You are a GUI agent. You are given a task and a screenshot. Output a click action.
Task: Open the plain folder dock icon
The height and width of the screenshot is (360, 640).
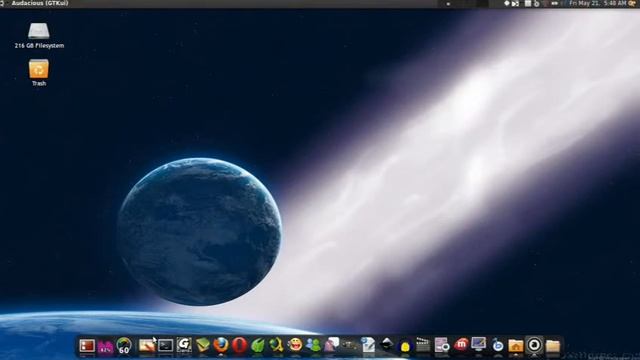point(553,346)
